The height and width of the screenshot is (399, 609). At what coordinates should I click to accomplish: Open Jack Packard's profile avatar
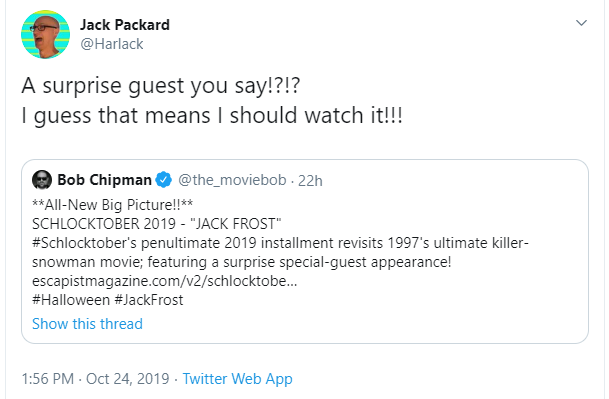45,35
